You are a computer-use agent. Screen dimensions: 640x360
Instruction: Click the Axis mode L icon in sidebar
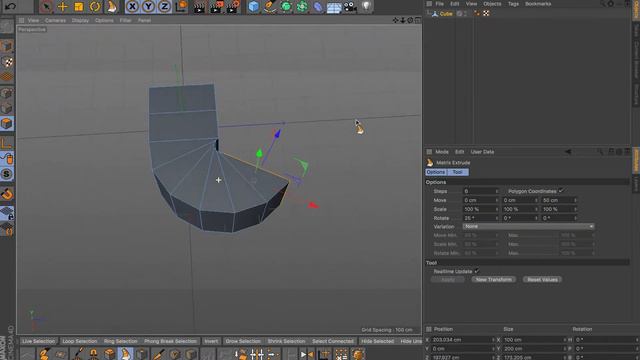(7, 143)
